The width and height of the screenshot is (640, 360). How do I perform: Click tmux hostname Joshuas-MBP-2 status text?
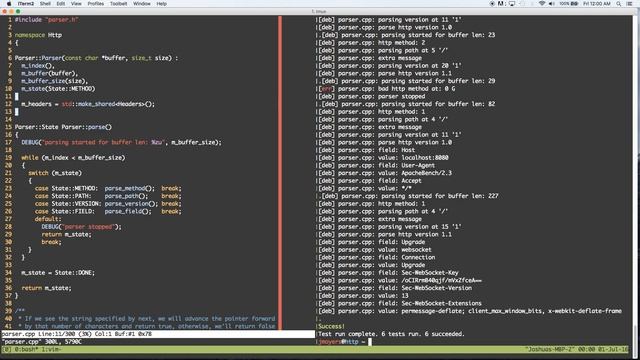[x=551, y=349]
